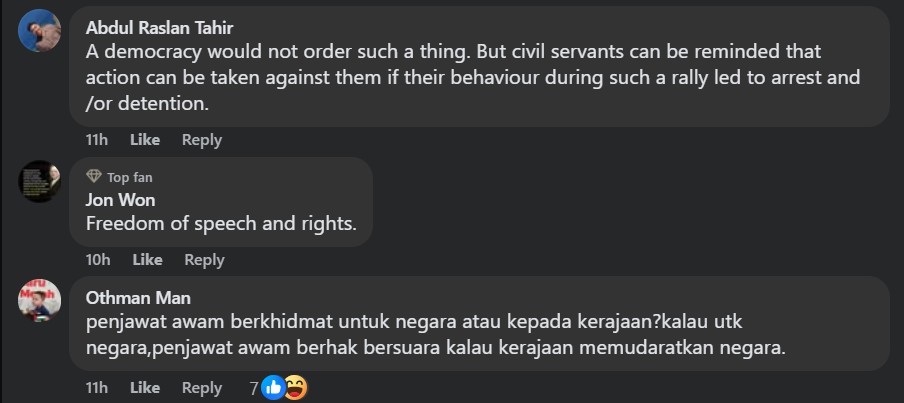
Task: Like Abdul Raslan Tahir's comment
Action: point(145,140)
